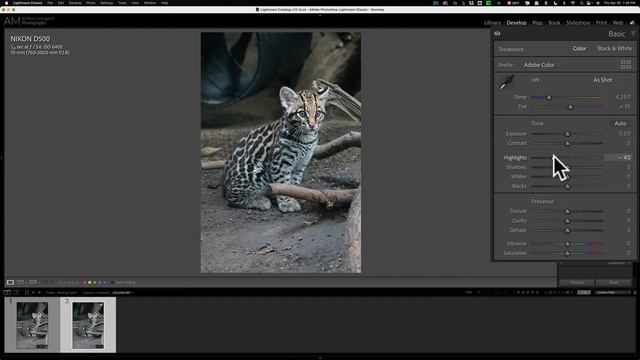Open the Custom Filter dropdown

(613, 293)
